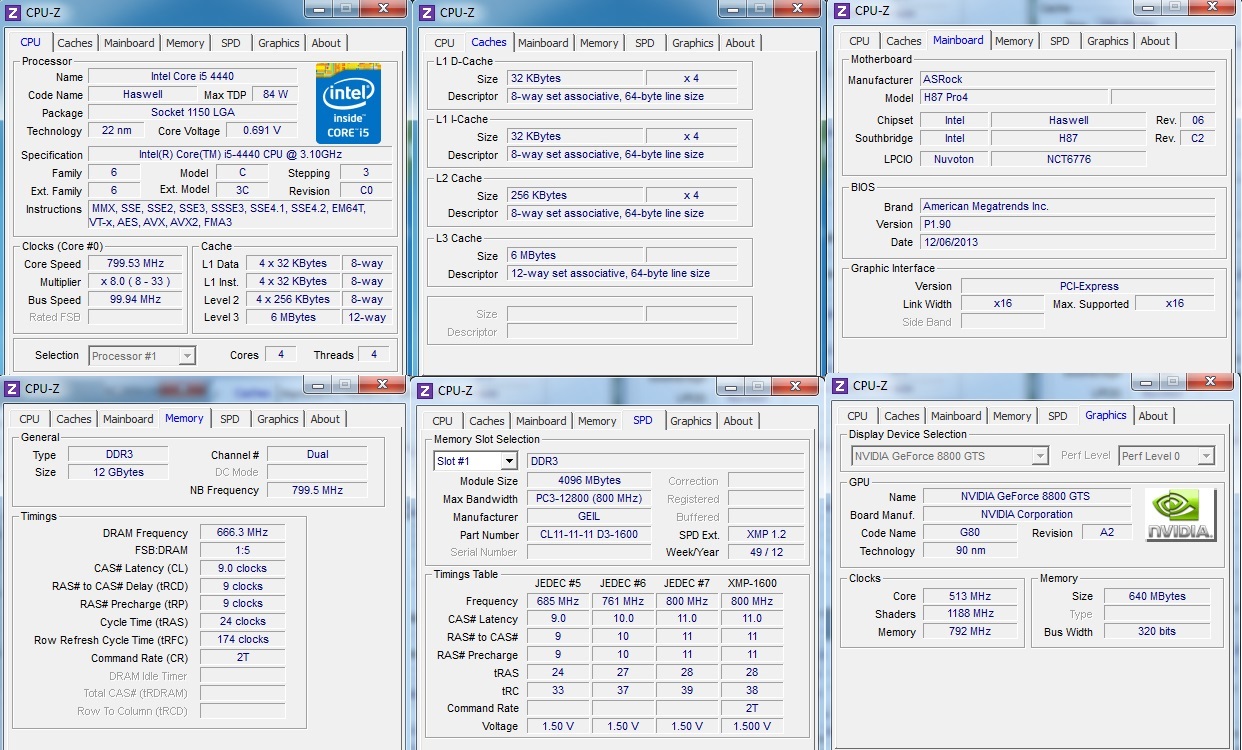Click the module size '4096 MBytes'
This screenshot has width=1242, height=750.
coord(589,481)
